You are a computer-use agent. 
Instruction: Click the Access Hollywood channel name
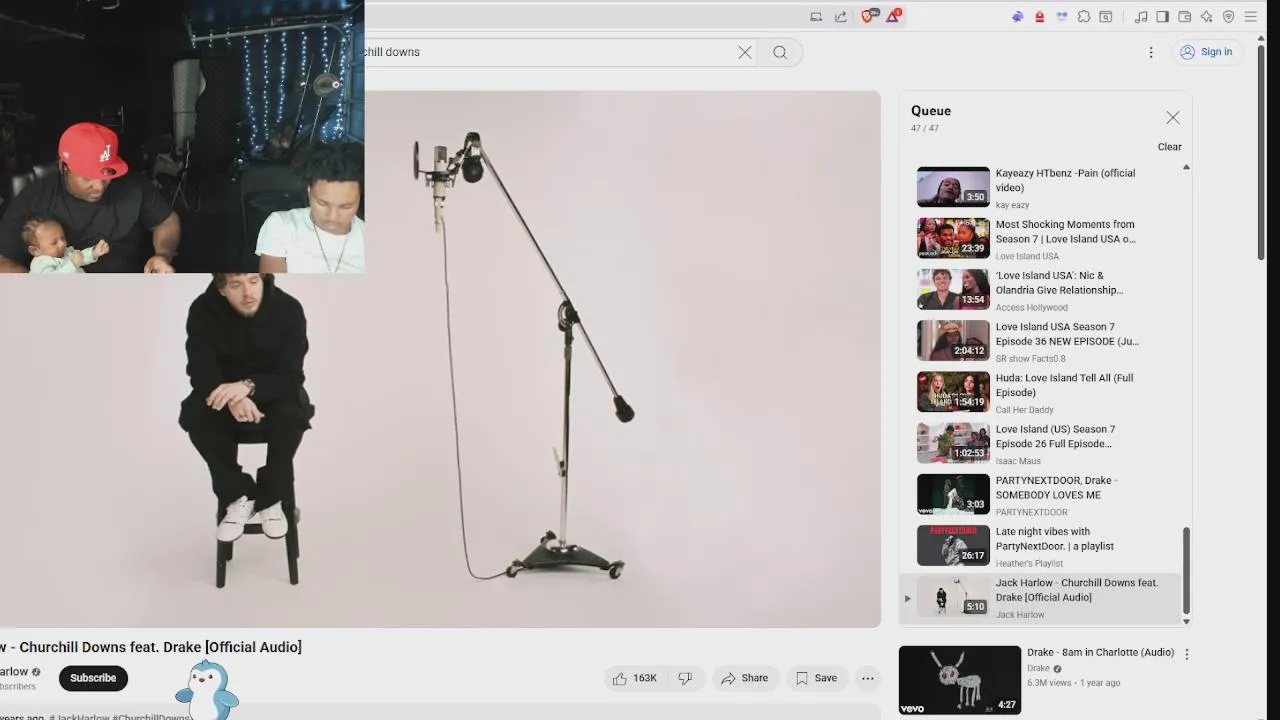pyautogui.click(x=1032, y=307)
